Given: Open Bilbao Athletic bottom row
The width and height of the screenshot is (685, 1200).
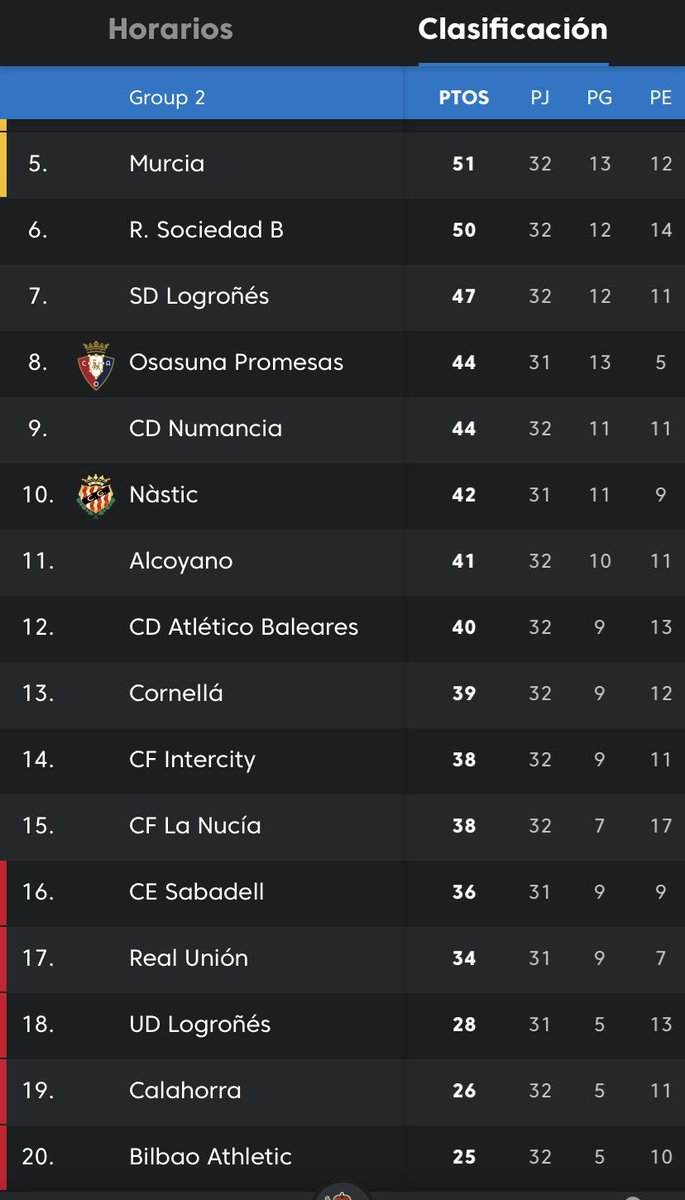Looking at the screenshot, I should pos(342,1157).
